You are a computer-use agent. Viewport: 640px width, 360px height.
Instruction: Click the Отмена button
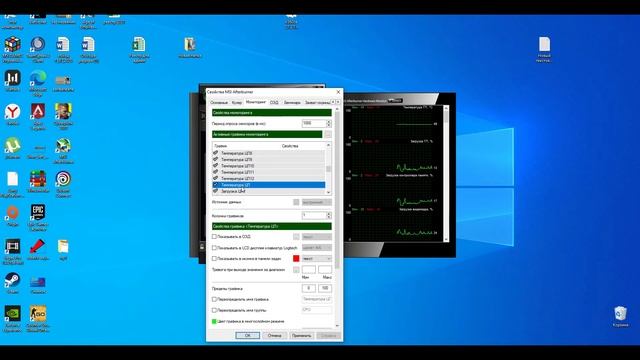tap(274, 336)
